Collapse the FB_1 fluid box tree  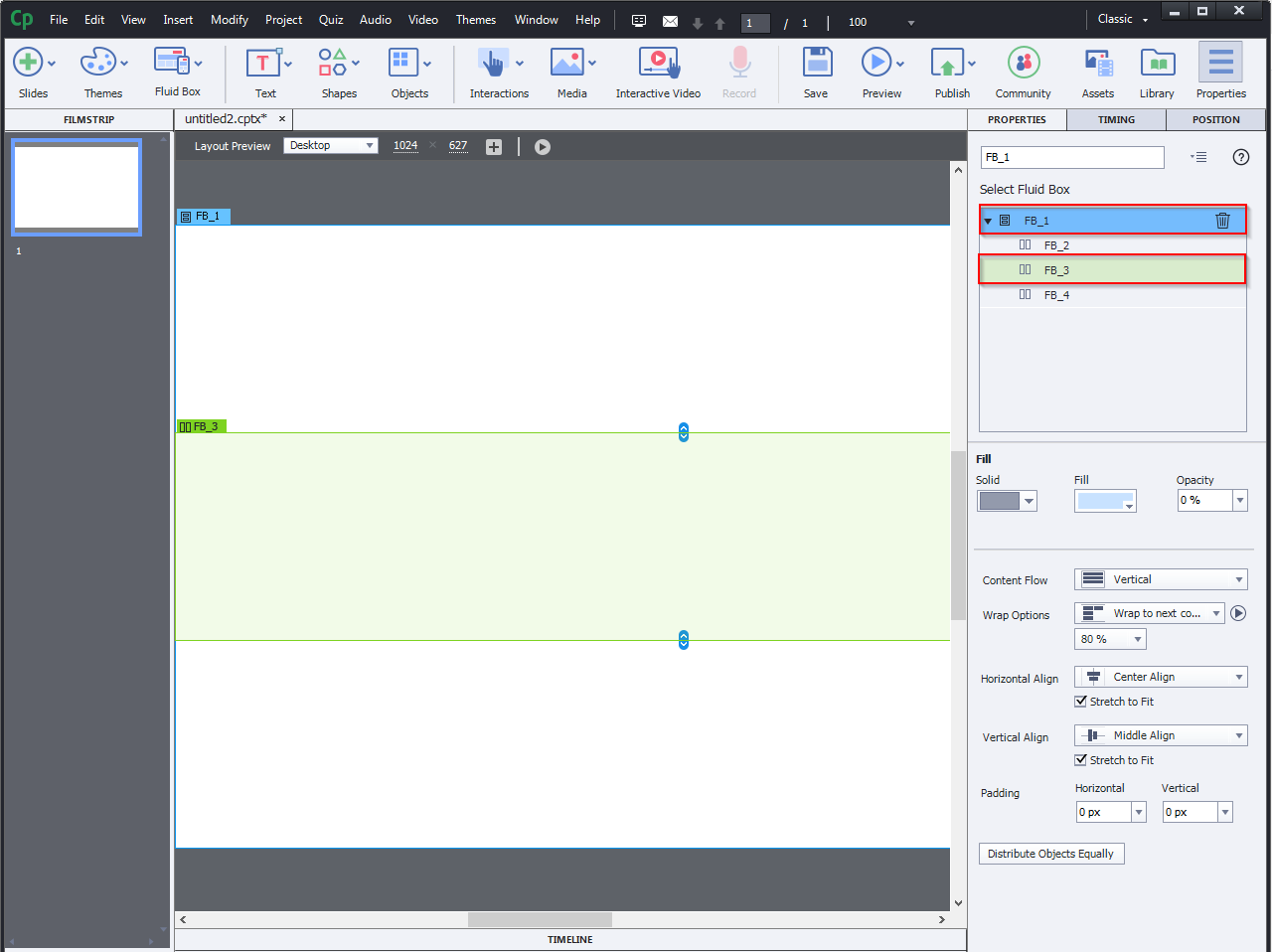[x=987, y=220]
